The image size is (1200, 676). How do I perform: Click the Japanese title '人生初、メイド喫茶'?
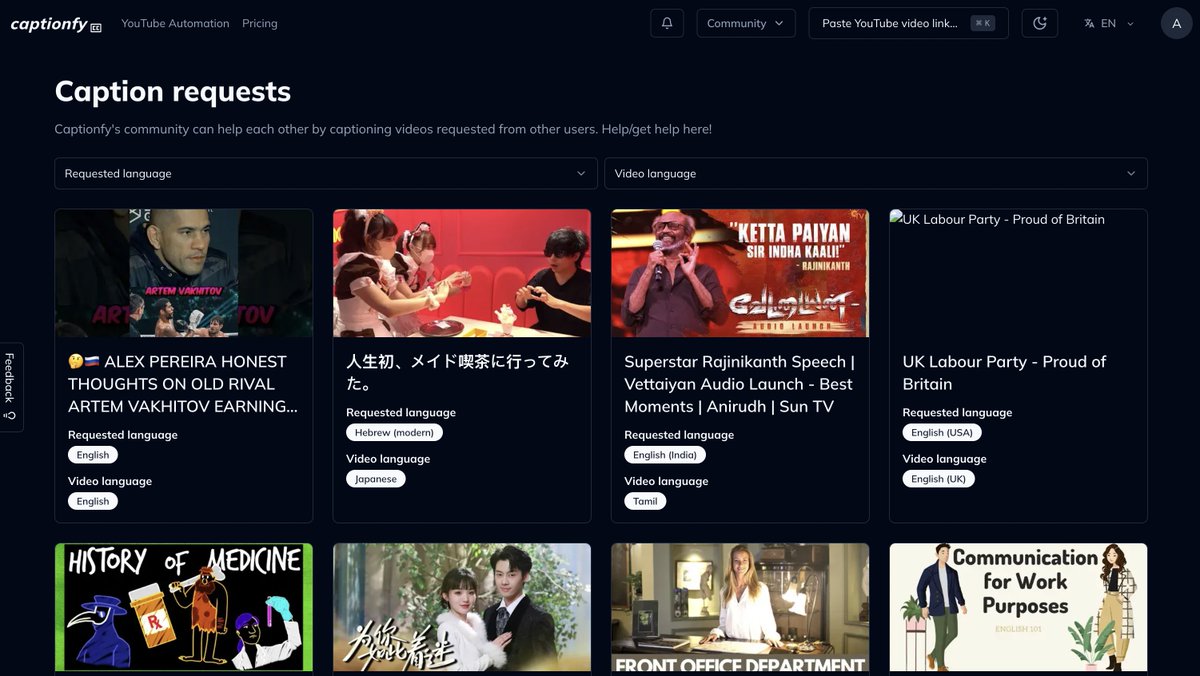[x=457, y=373]
